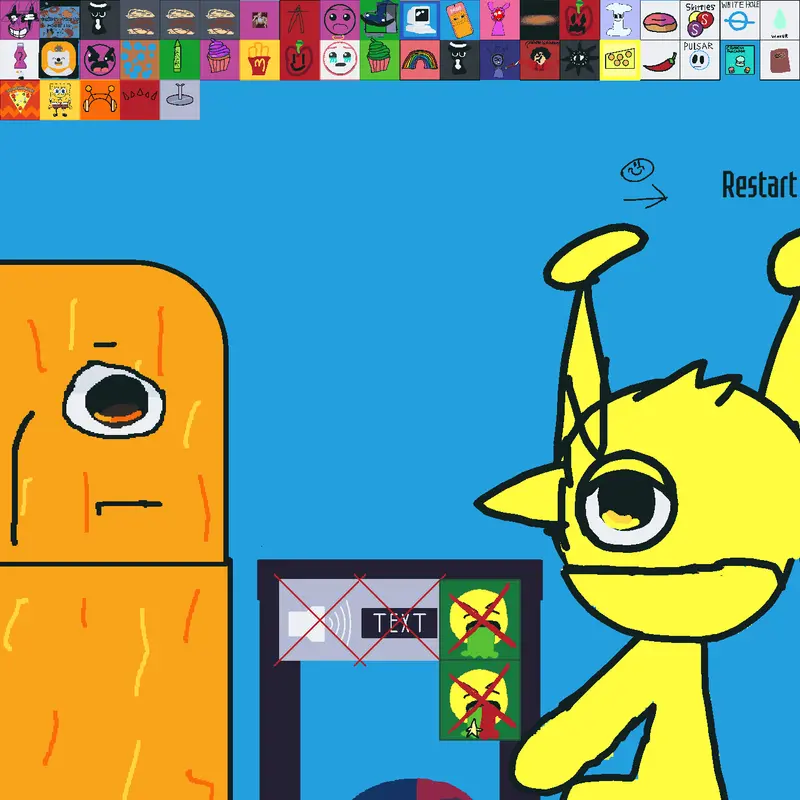Pick the pizza slice icon
The width and height of the screenshot is (800, 800).
point(20,100)
